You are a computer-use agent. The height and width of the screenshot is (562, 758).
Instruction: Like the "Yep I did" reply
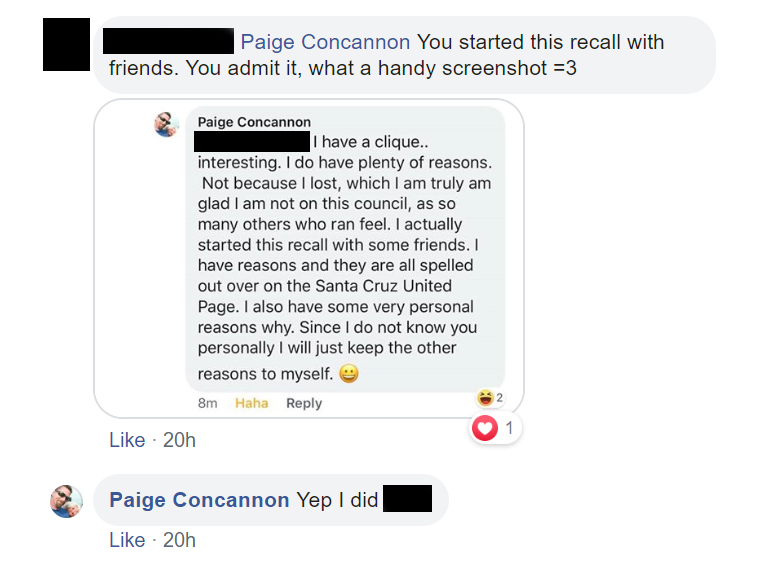(127, 540)
